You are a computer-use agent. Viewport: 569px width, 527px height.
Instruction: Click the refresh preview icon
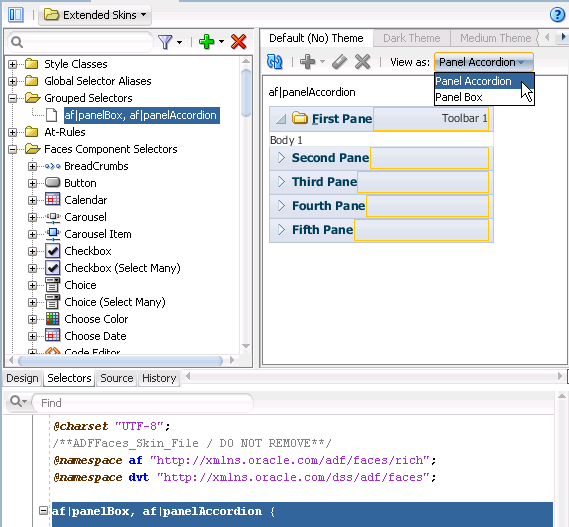coord(274,62)
